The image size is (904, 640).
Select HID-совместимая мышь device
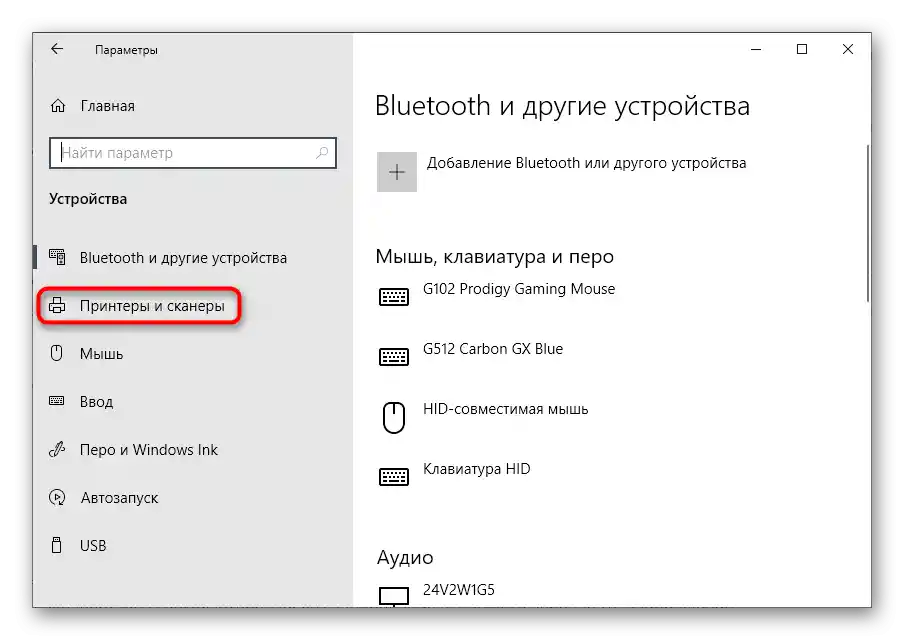[506, 409]
